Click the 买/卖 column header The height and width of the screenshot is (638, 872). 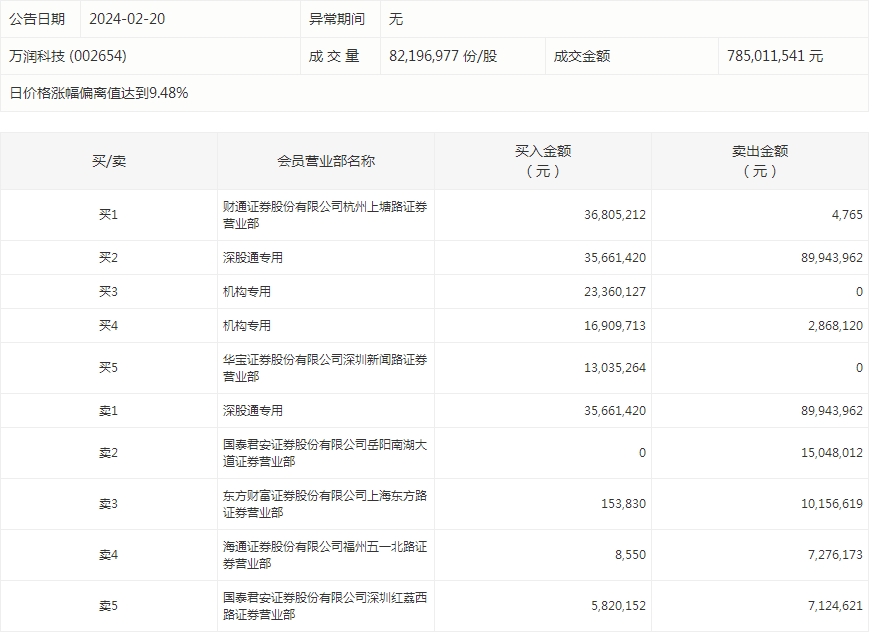108,161
